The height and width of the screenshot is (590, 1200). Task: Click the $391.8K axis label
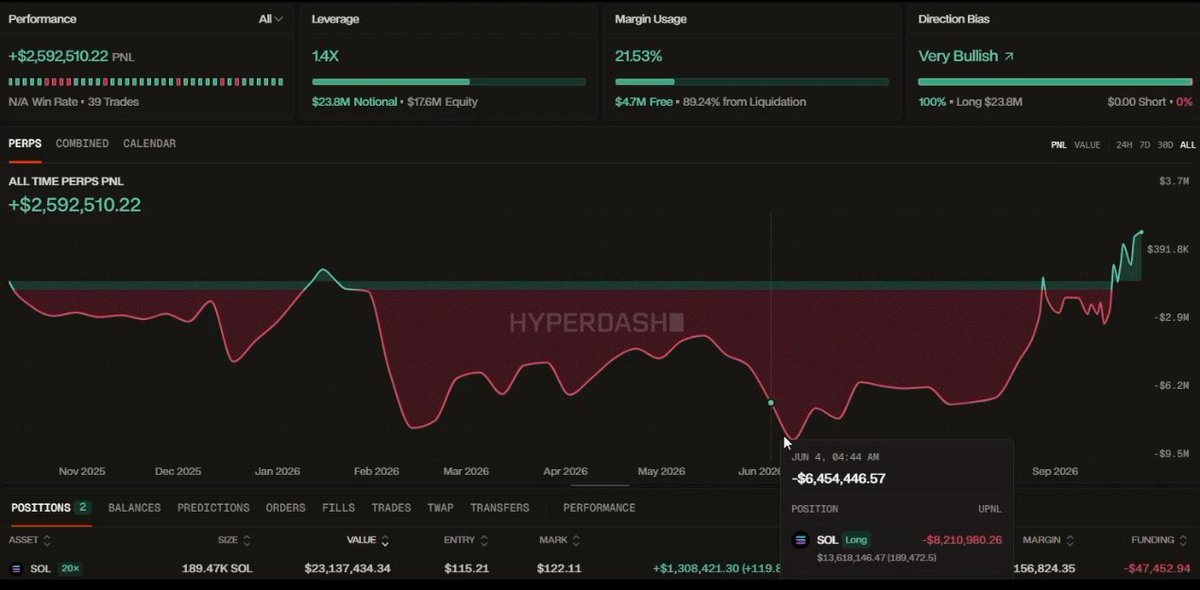[x=1168, y=249]
